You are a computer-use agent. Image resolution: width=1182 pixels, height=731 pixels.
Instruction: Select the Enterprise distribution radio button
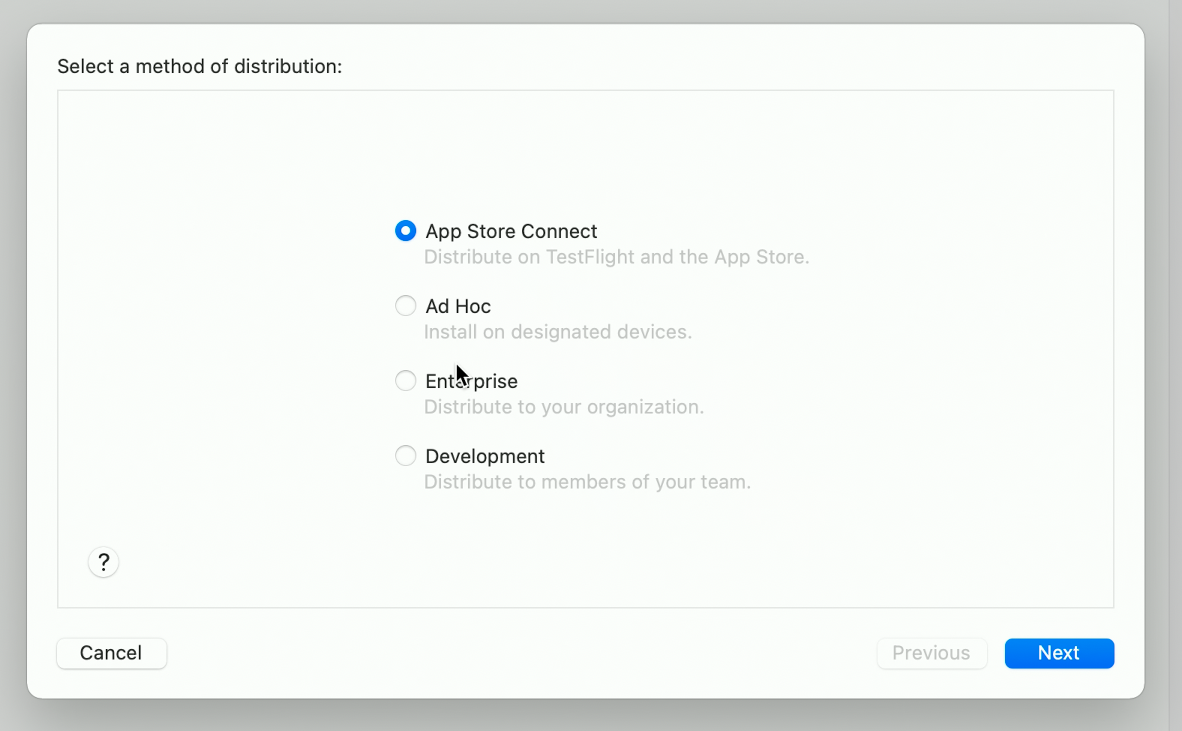coord(406,381)
